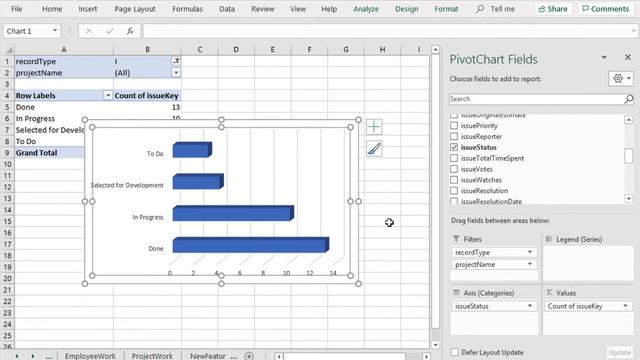Click the Update button
The width and height of the screenshot is (640, 360).
[620, 352]
